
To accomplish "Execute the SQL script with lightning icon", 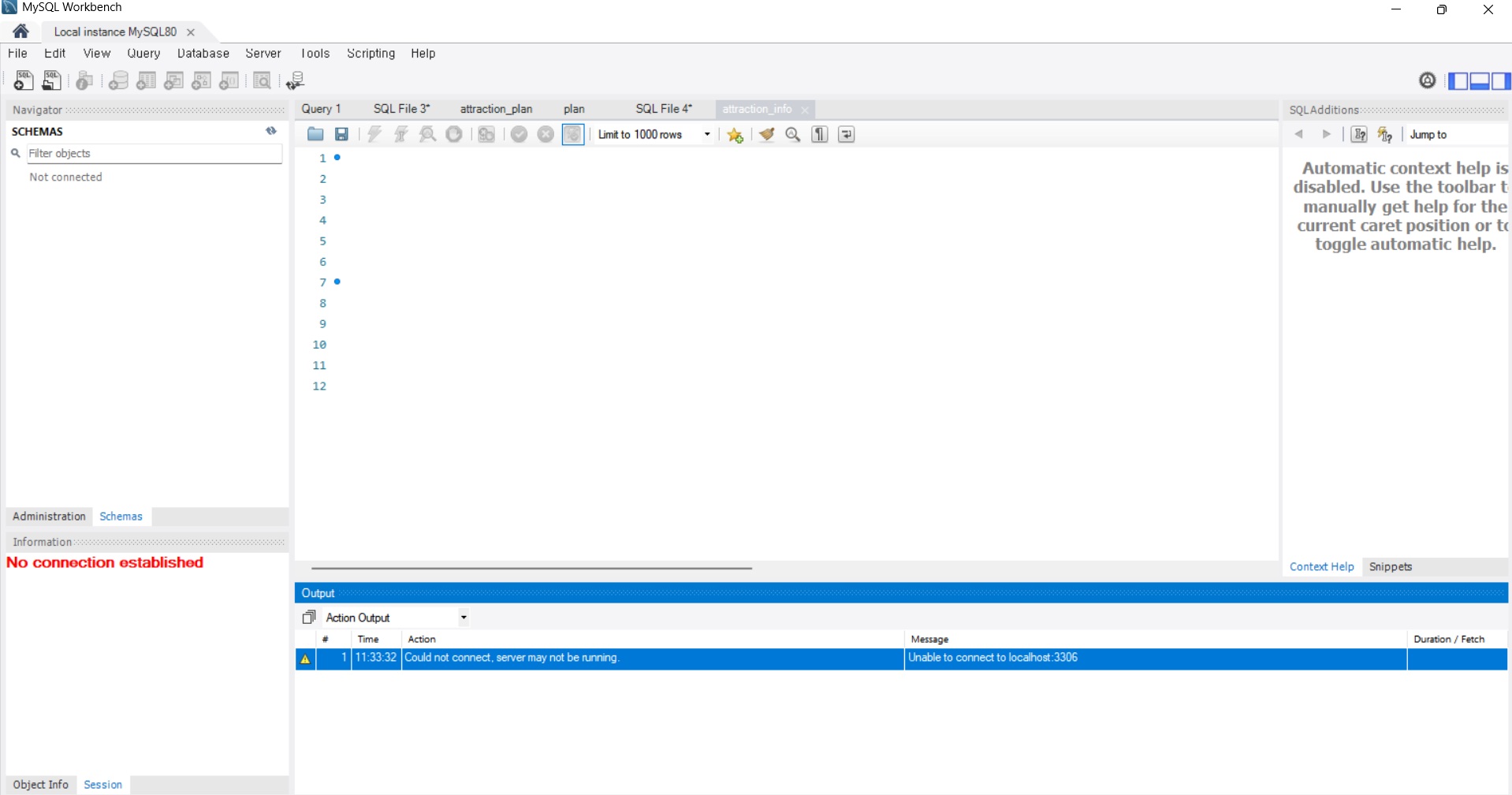I will click(374, 134).
